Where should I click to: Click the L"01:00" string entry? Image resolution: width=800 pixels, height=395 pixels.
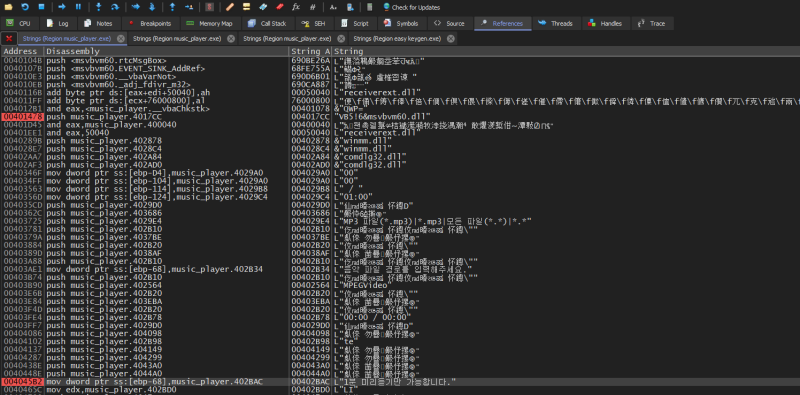pyautogui.click(x=354, y=196)
